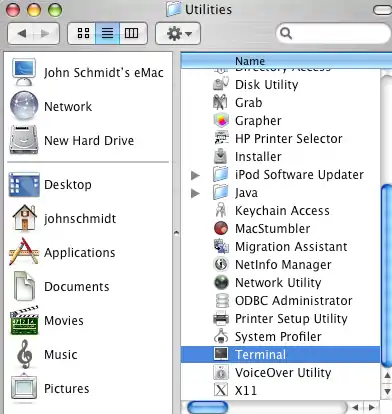Open the Pictures sidebar icon
The height and width of the screenshot is (414, 392).
point(24,388)
